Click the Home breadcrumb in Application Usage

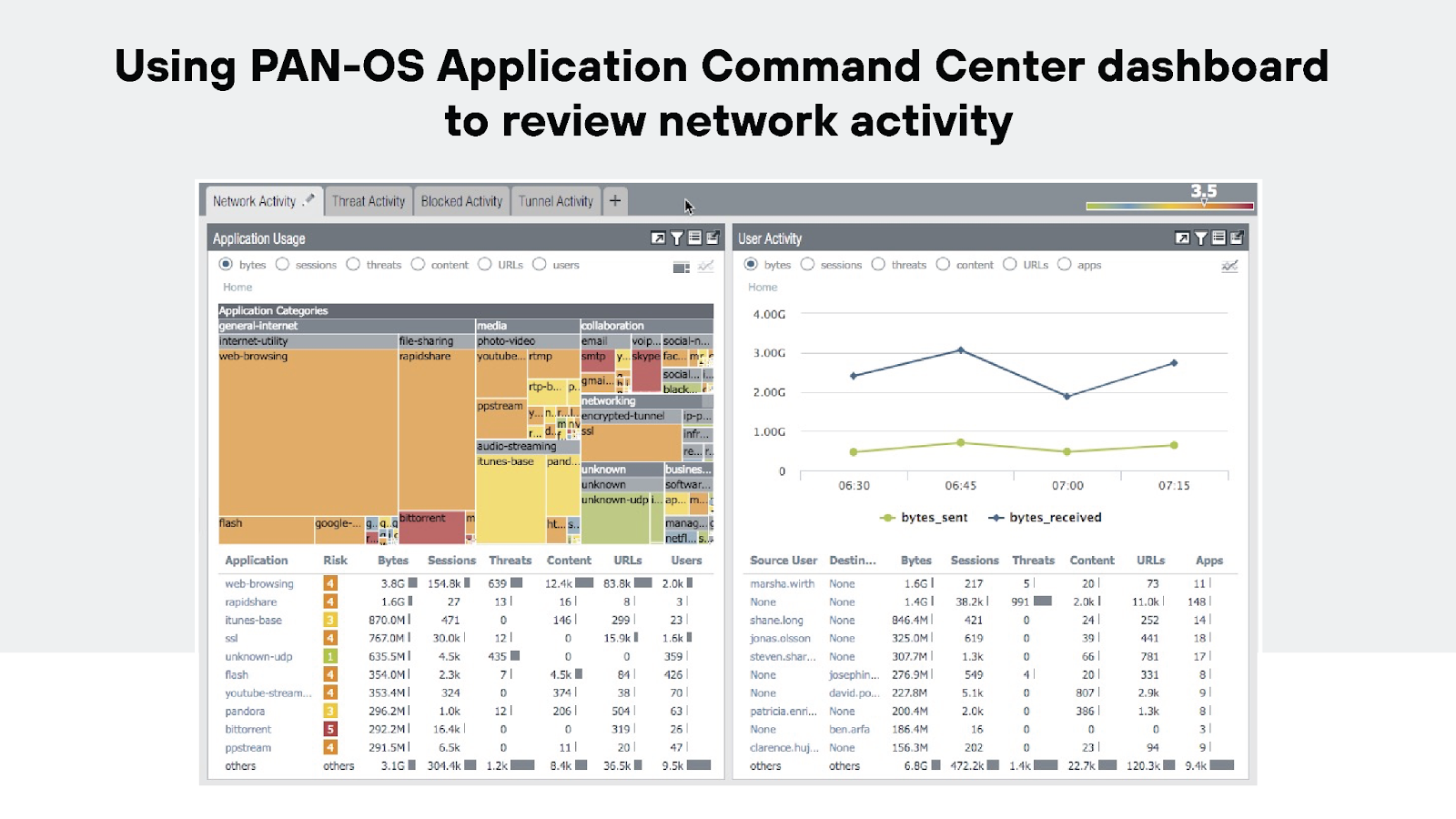click(237, 287)
